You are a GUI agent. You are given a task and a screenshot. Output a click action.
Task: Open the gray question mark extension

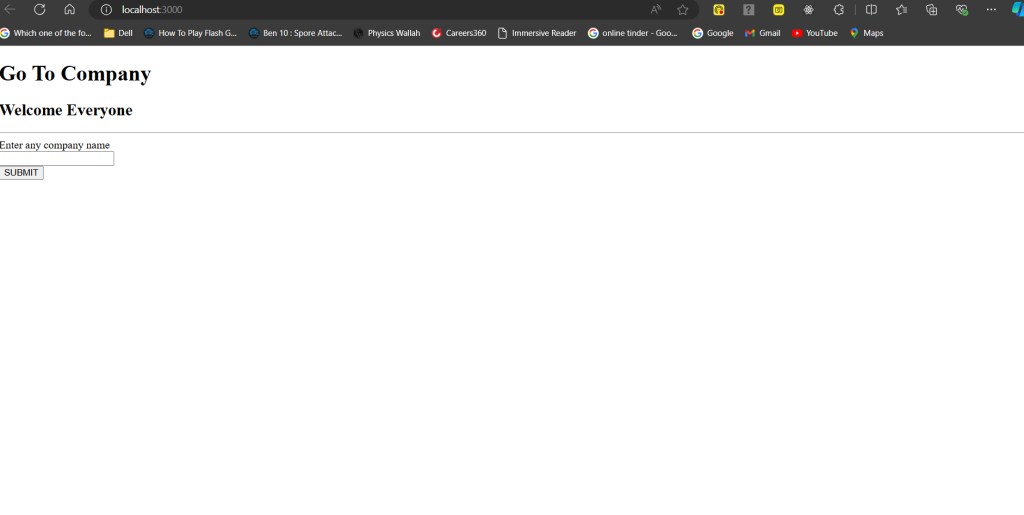pos(748,9)
